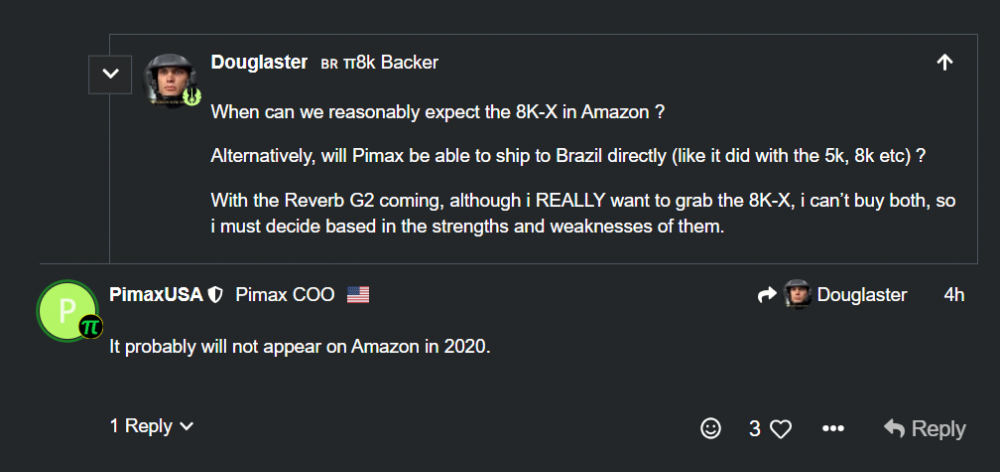Image resolution: width=1000 pixels, height=472 pixels.
Task: Open the emoji reaction picker
Action: [x=710, y=428]
